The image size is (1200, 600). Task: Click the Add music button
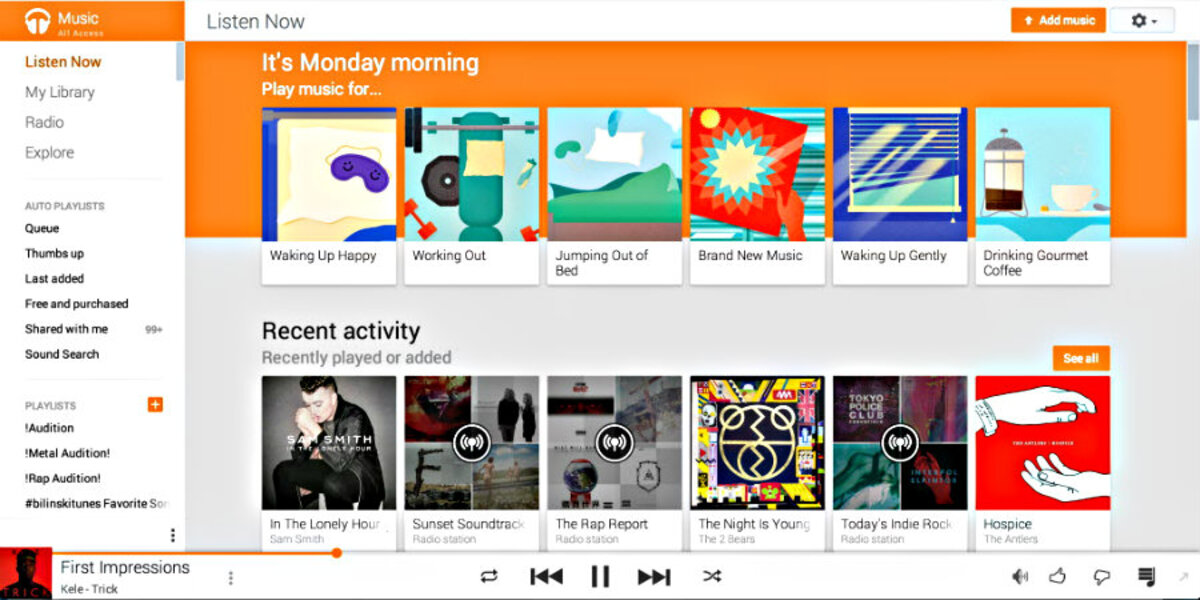(1058, 20)
